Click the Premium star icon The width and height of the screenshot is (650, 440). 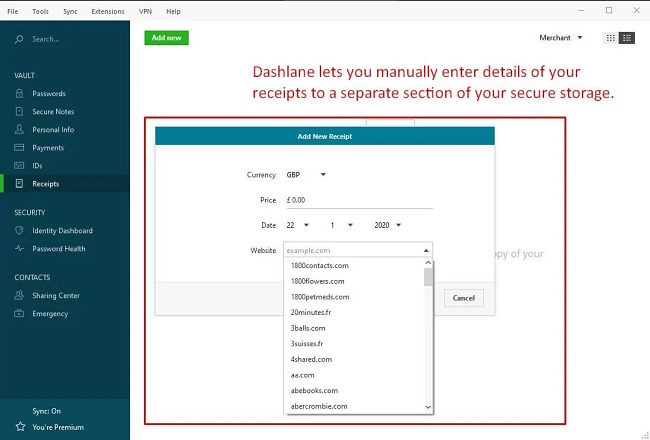point(20,427)
